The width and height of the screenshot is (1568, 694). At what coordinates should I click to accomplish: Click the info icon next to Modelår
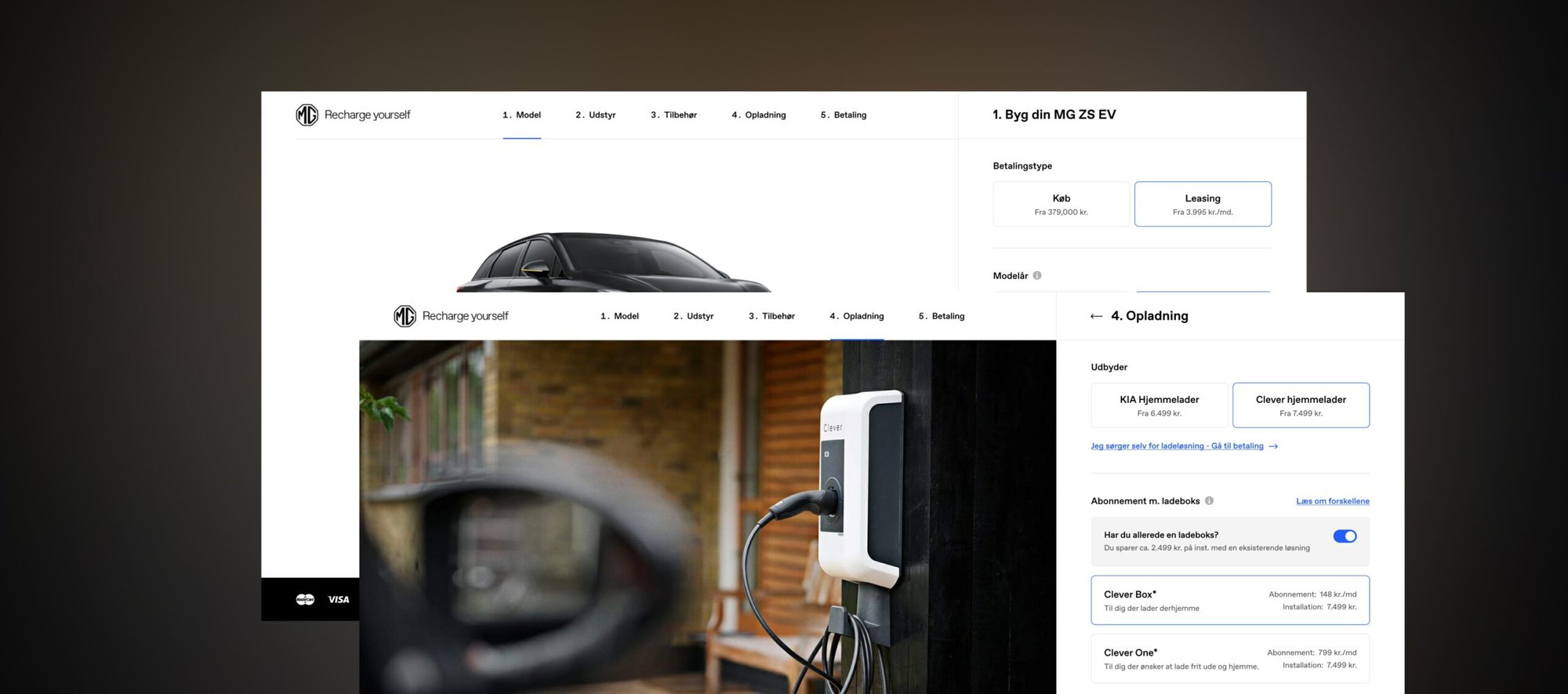1037,276
